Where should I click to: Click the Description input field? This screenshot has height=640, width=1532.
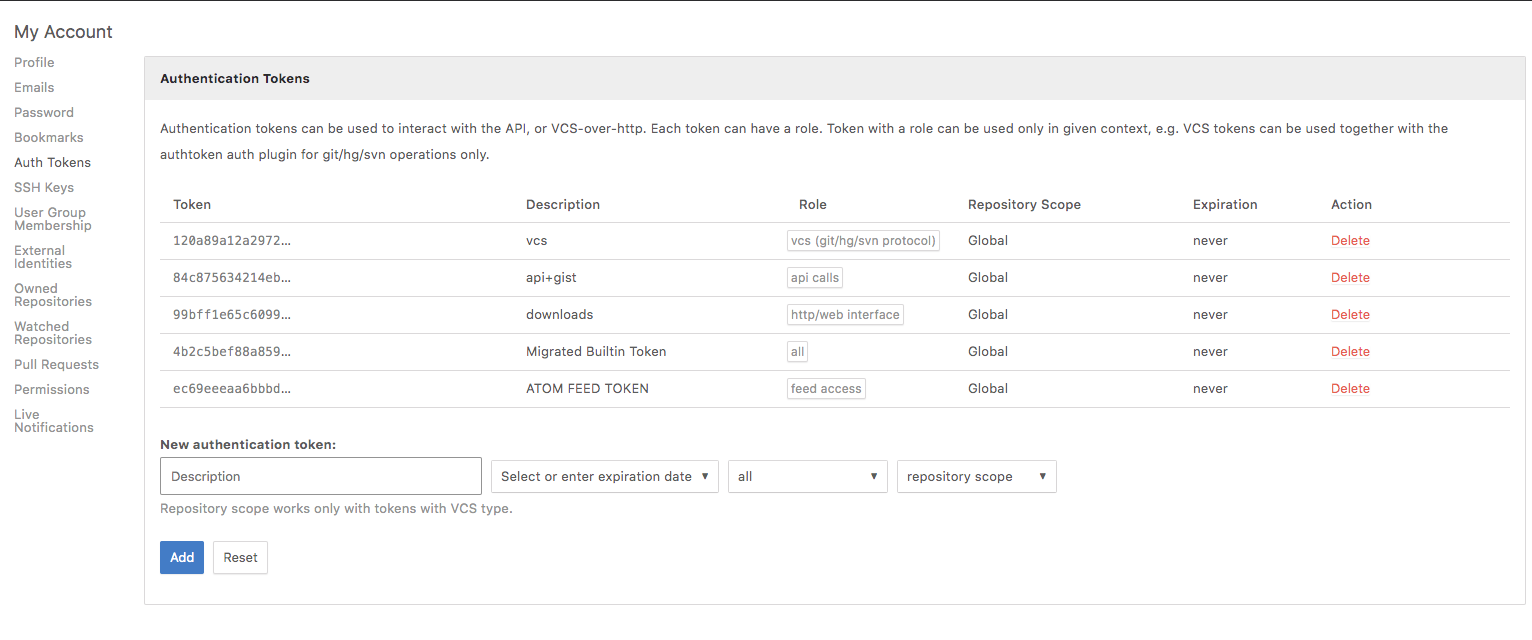click(x=321, y=476)
